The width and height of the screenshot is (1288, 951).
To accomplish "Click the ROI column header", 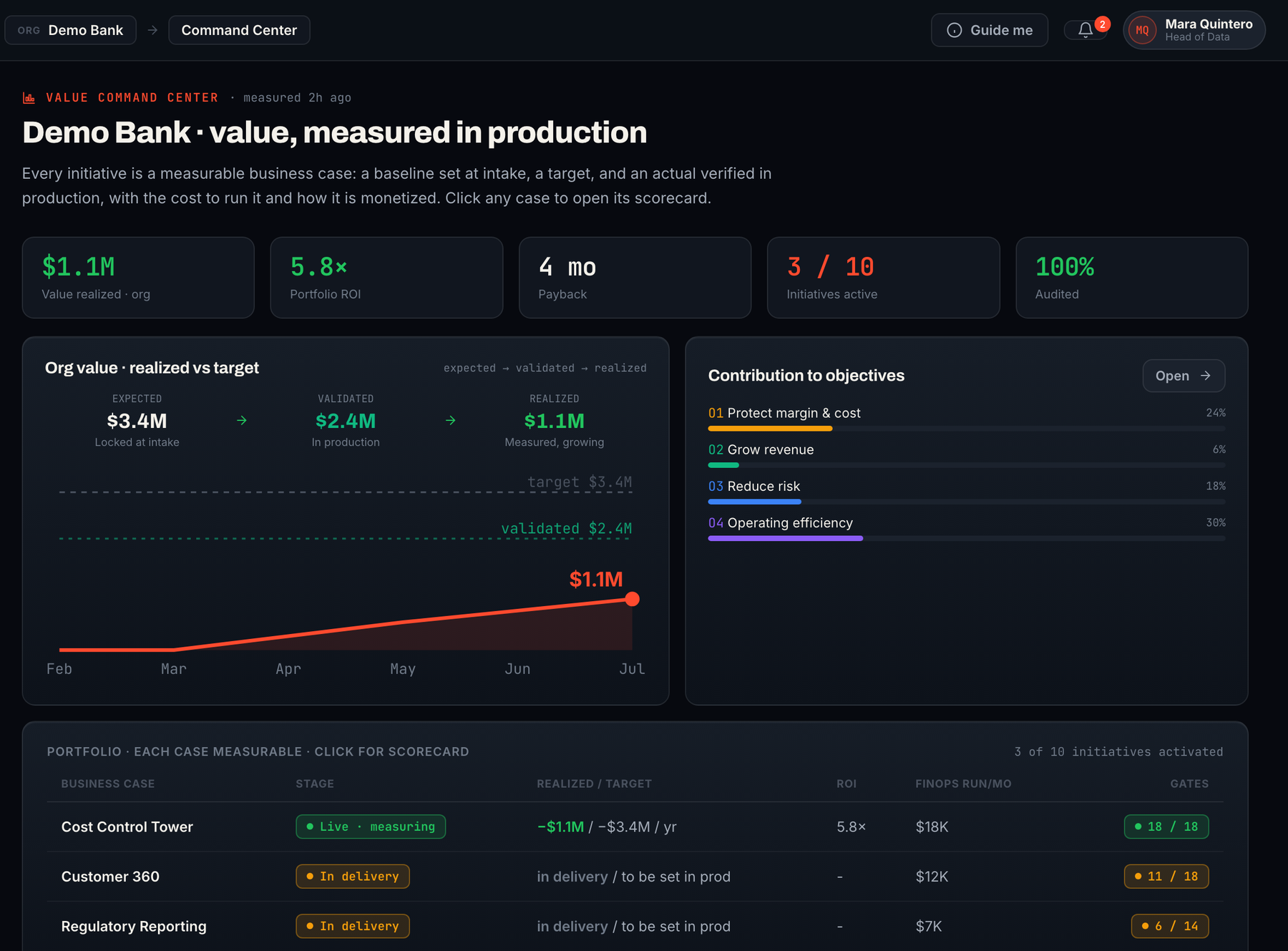I will pos(847,784).
